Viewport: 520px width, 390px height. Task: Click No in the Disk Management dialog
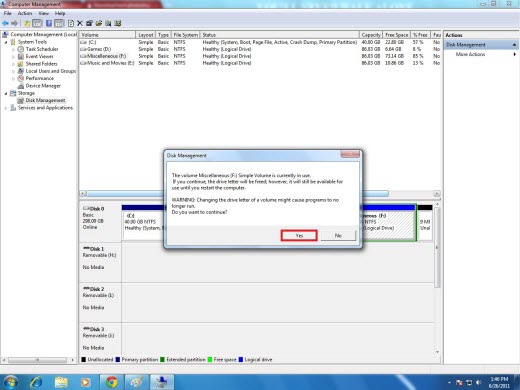338,236
